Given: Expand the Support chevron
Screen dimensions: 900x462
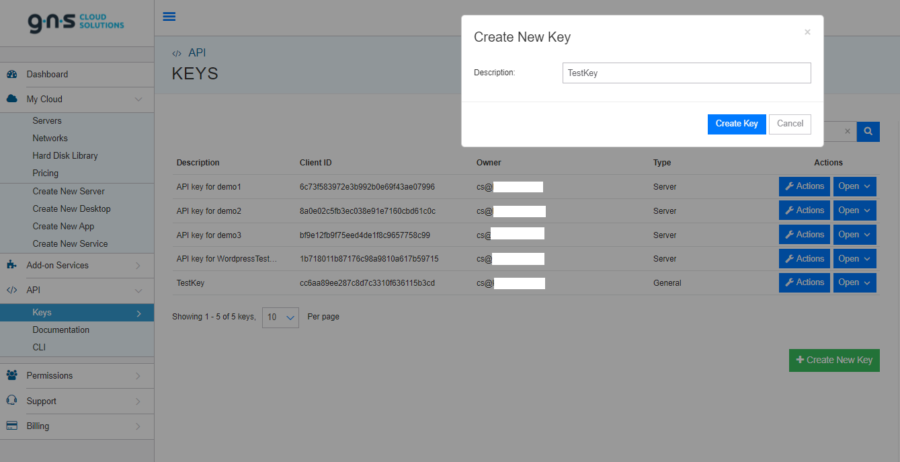Looking at the screenshot, I should pyautogui.click(x=138, y=401).
